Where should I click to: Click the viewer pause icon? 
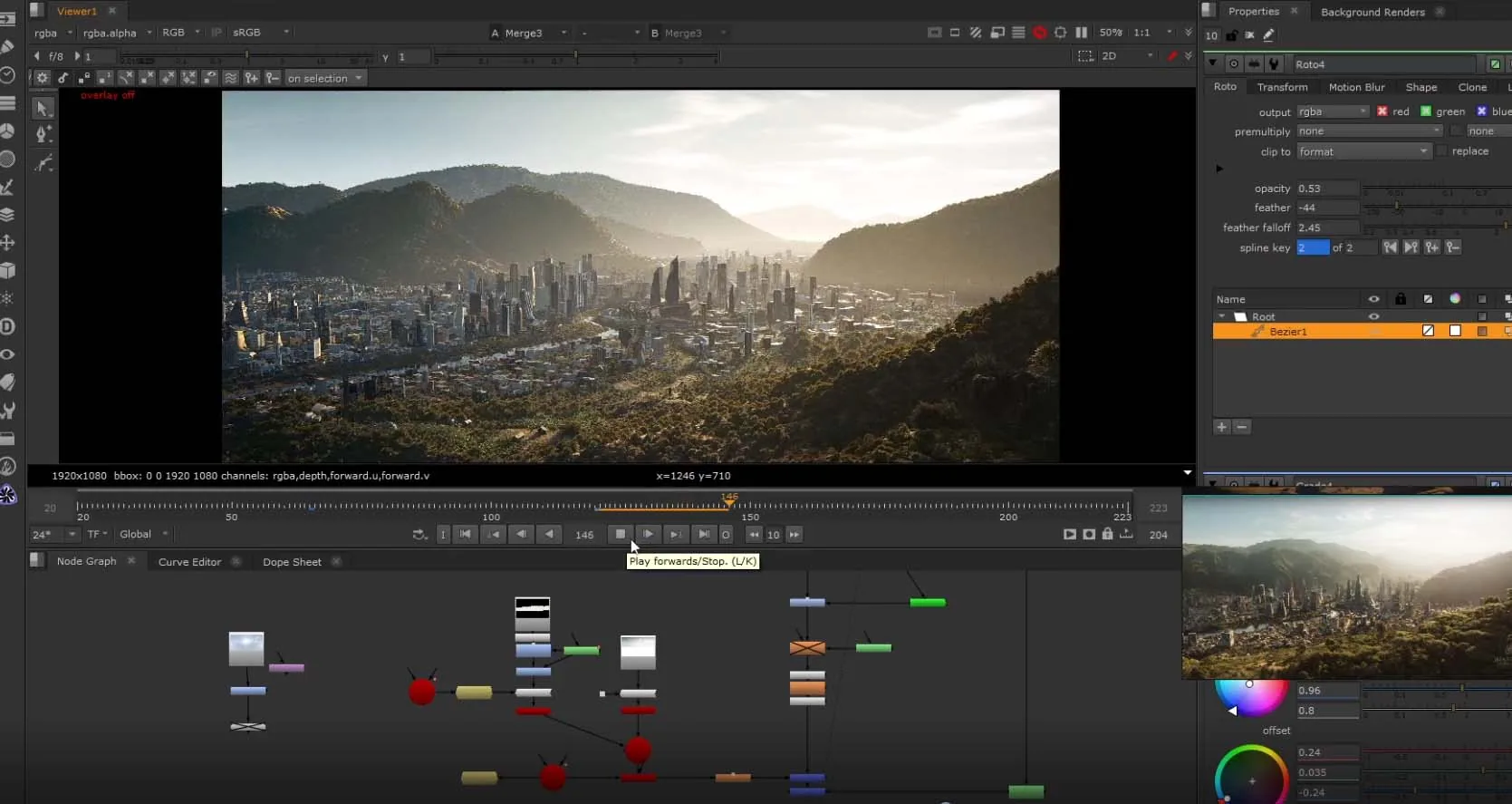click(1081, 32)
